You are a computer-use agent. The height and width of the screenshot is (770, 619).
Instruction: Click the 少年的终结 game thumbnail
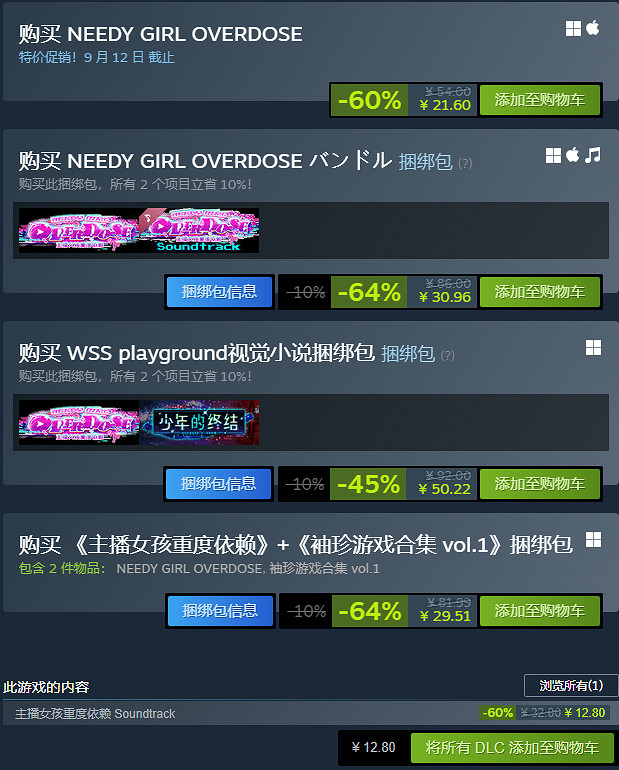(199, 422)
